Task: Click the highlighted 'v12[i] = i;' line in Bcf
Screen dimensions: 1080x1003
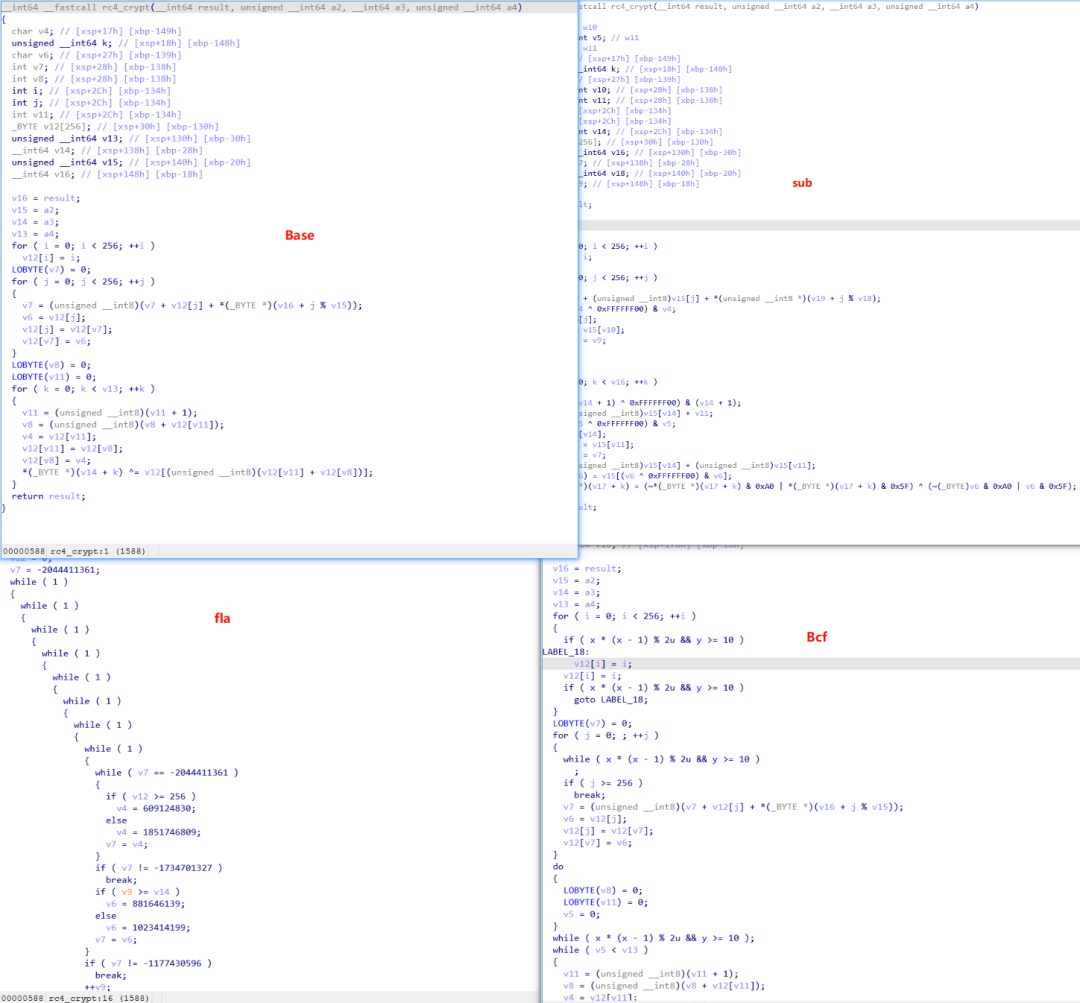Action: pos(603,664)
